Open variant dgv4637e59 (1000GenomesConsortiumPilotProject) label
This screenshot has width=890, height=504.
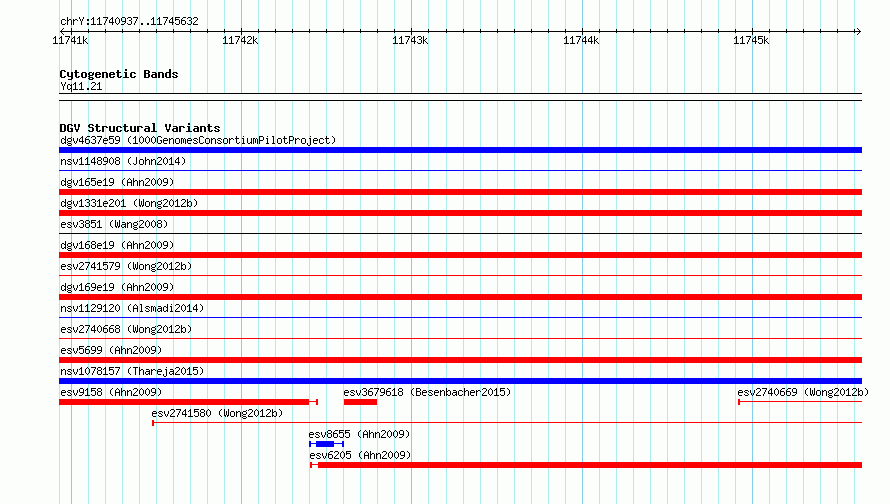point(198,140)
